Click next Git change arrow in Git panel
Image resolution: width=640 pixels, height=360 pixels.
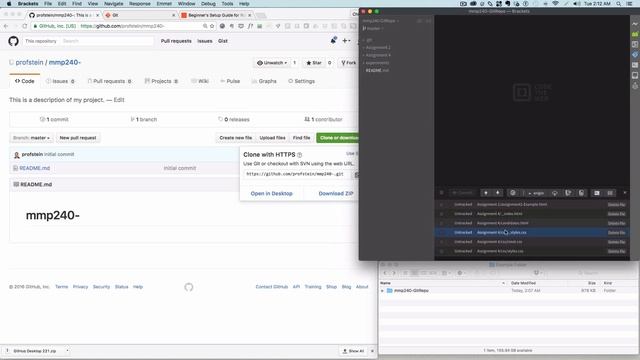coord(498,193)
